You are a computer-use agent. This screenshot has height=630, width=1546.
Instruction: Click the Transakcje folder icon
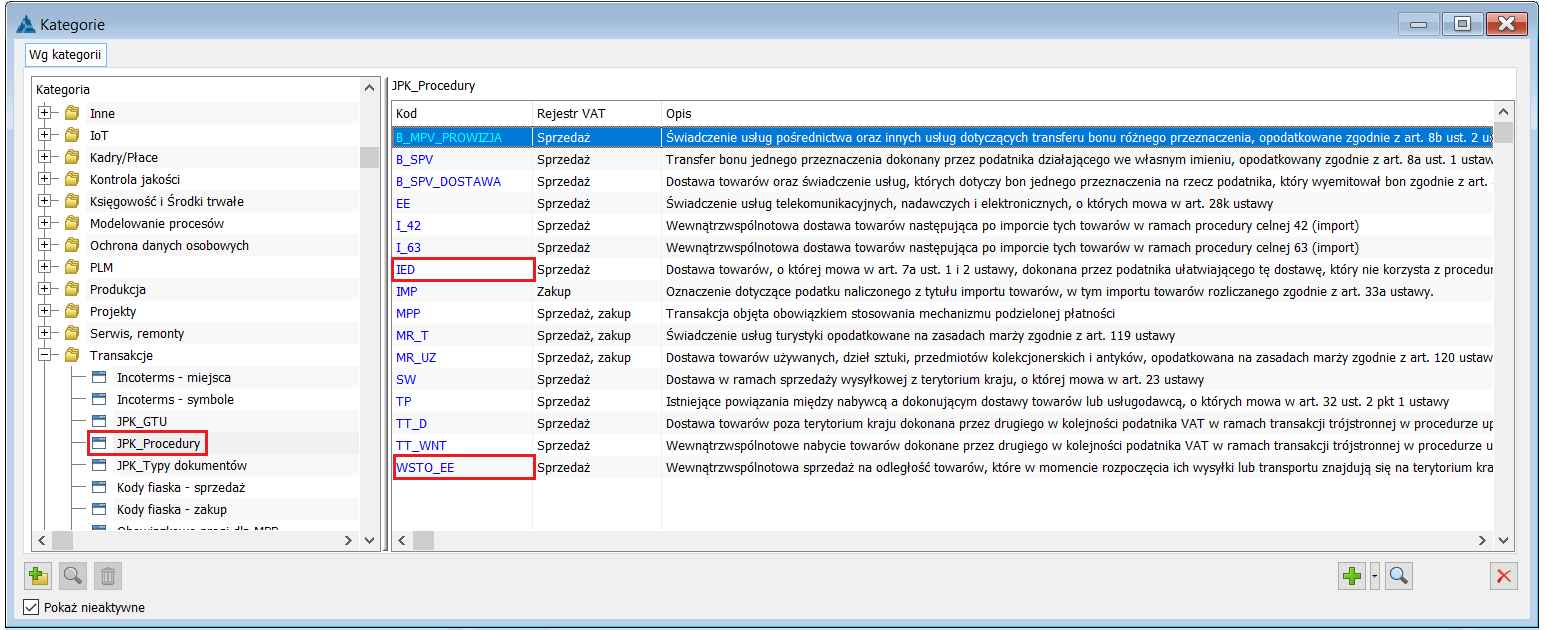(x=72, y=355)
